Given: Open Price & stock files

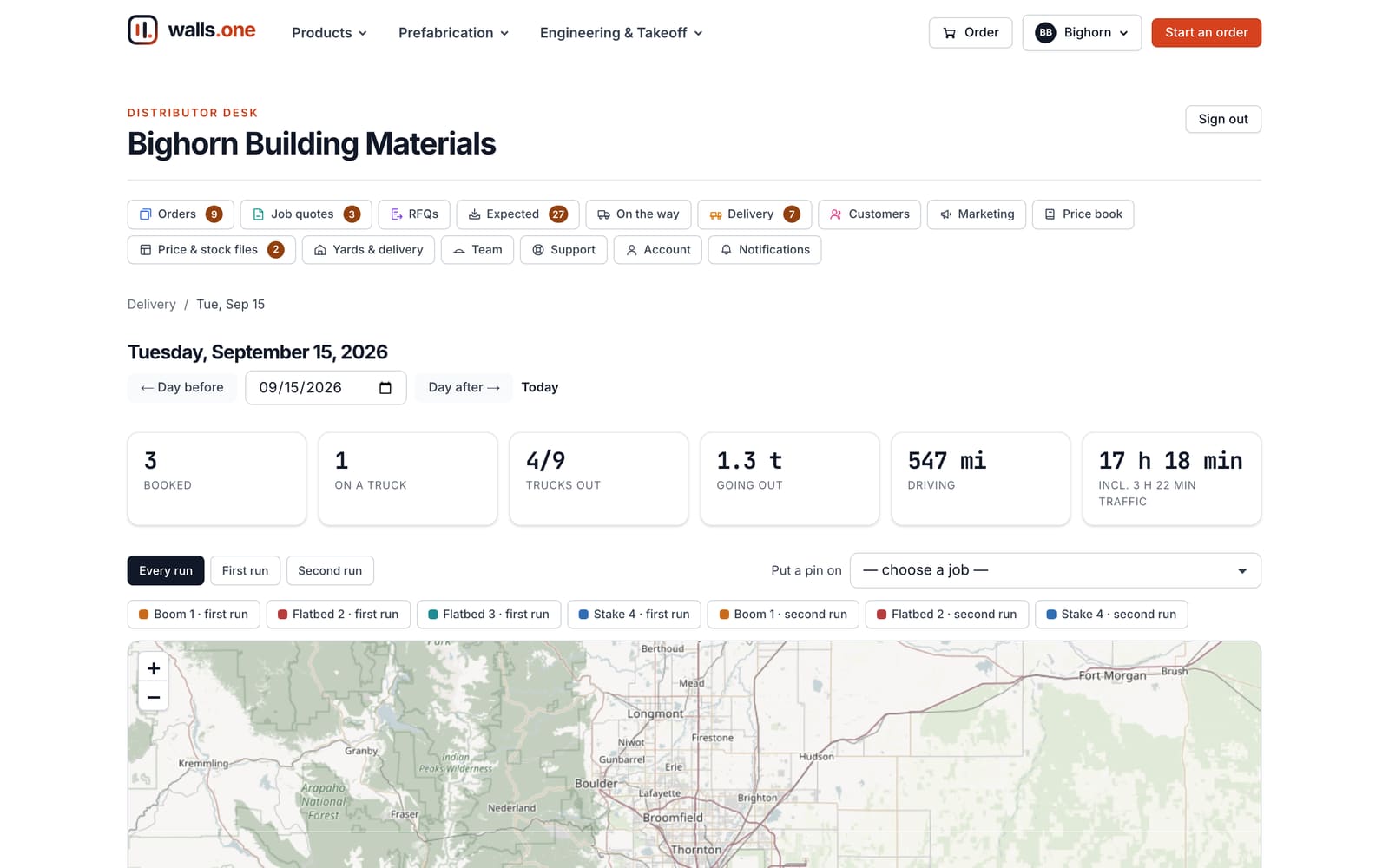Looking at the screenshot, I should [x=212, y=250].
